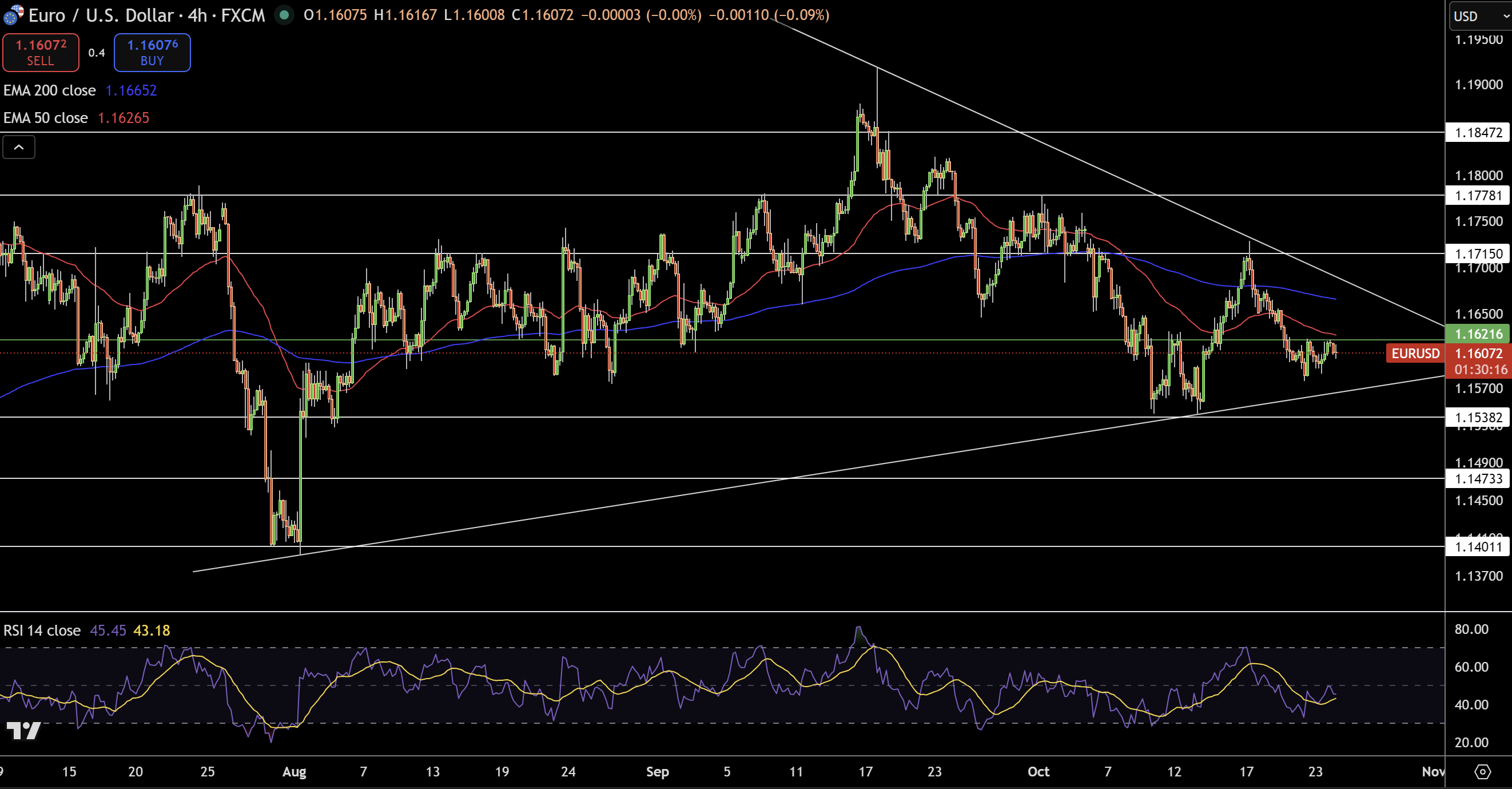Viewport: 1512px width, 789px height.
Task: Click the EUR/USD flag pair icon
Action: (13, 15)
